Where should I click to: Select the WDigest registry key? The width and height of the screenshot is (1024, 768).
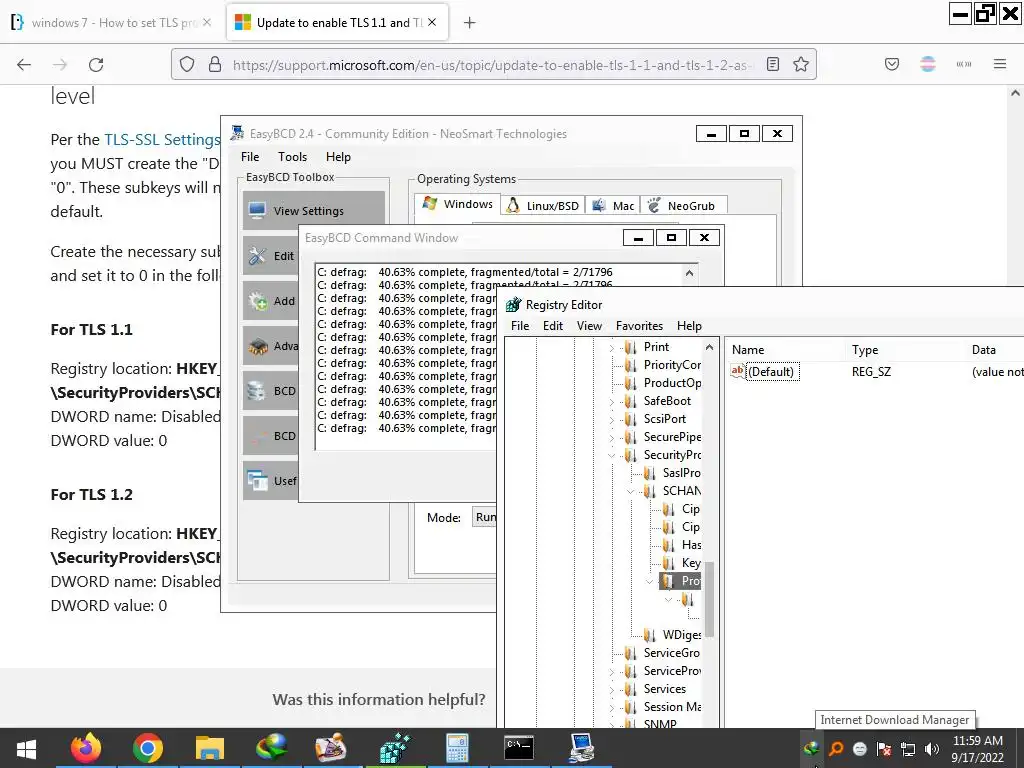coord(681,635)
